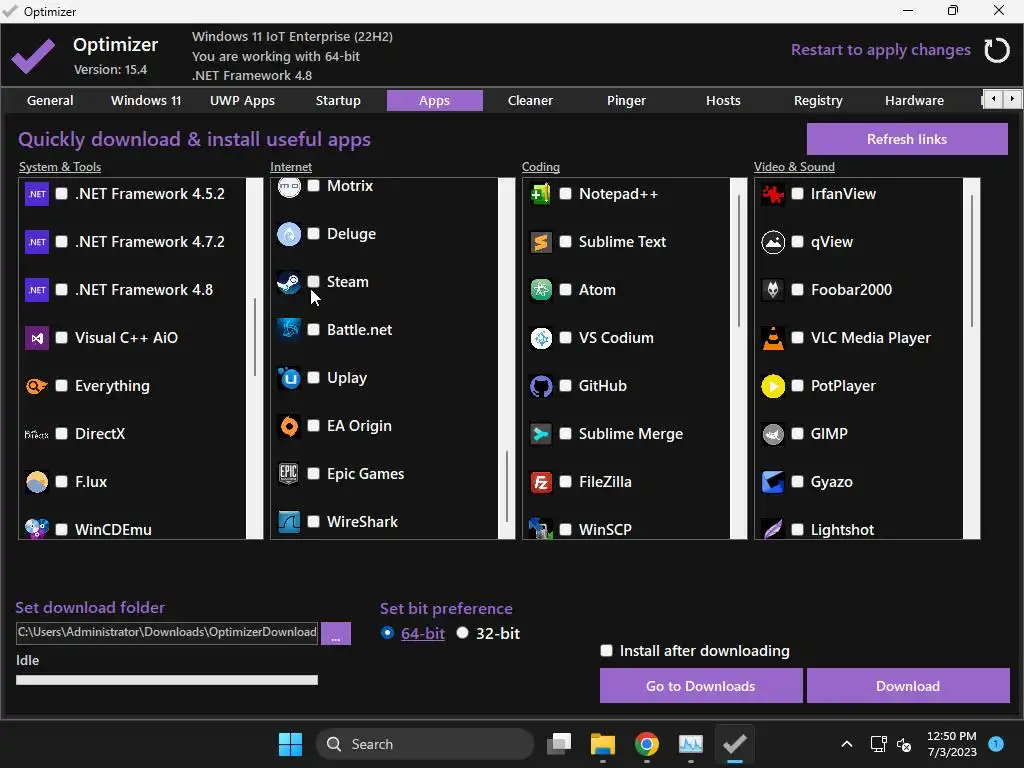Open Google Chrome from the taskbar

tap(647, 744)
